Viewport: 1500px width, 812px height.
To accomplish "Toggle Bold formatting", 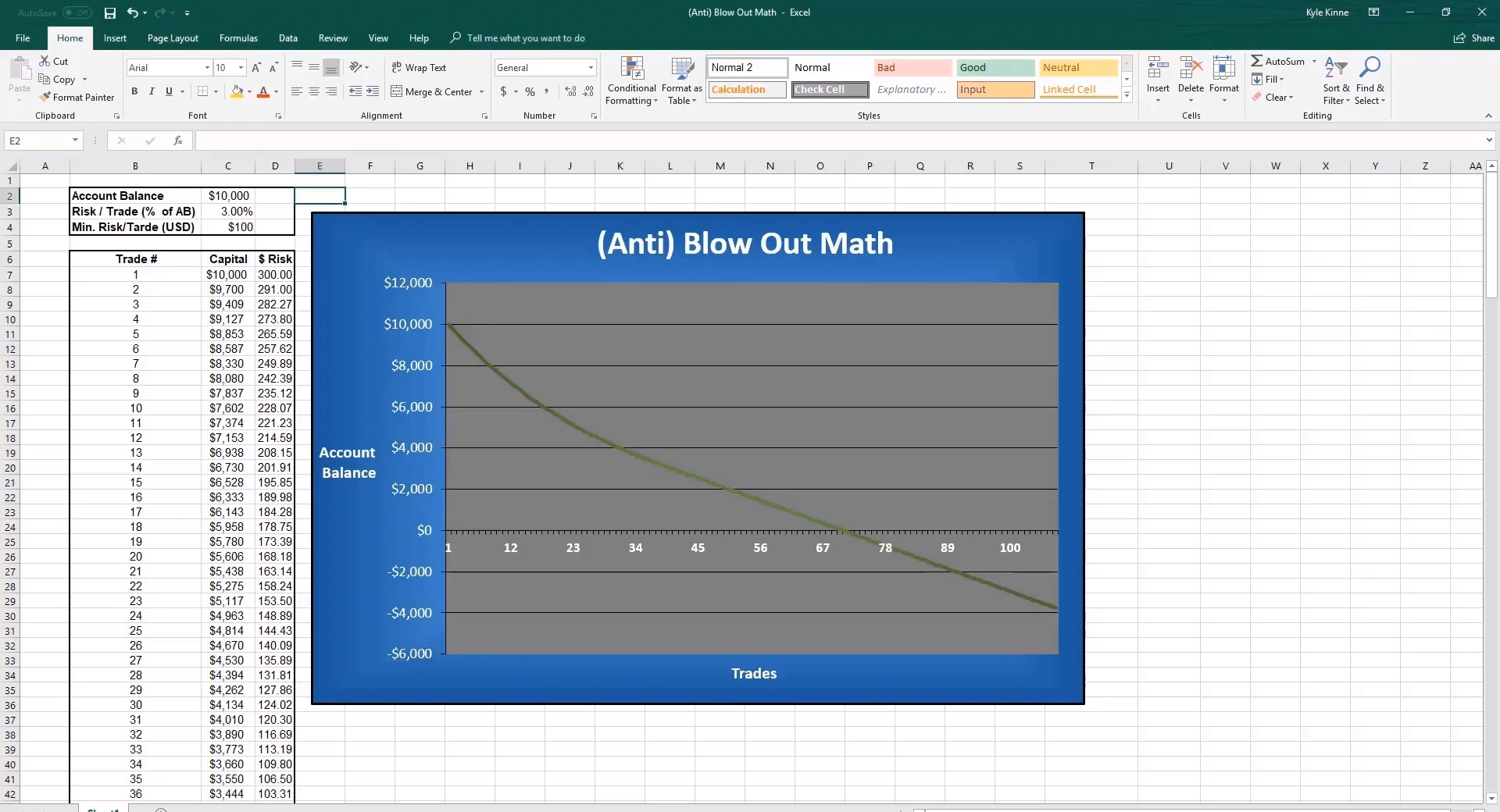I will [134, 91].
